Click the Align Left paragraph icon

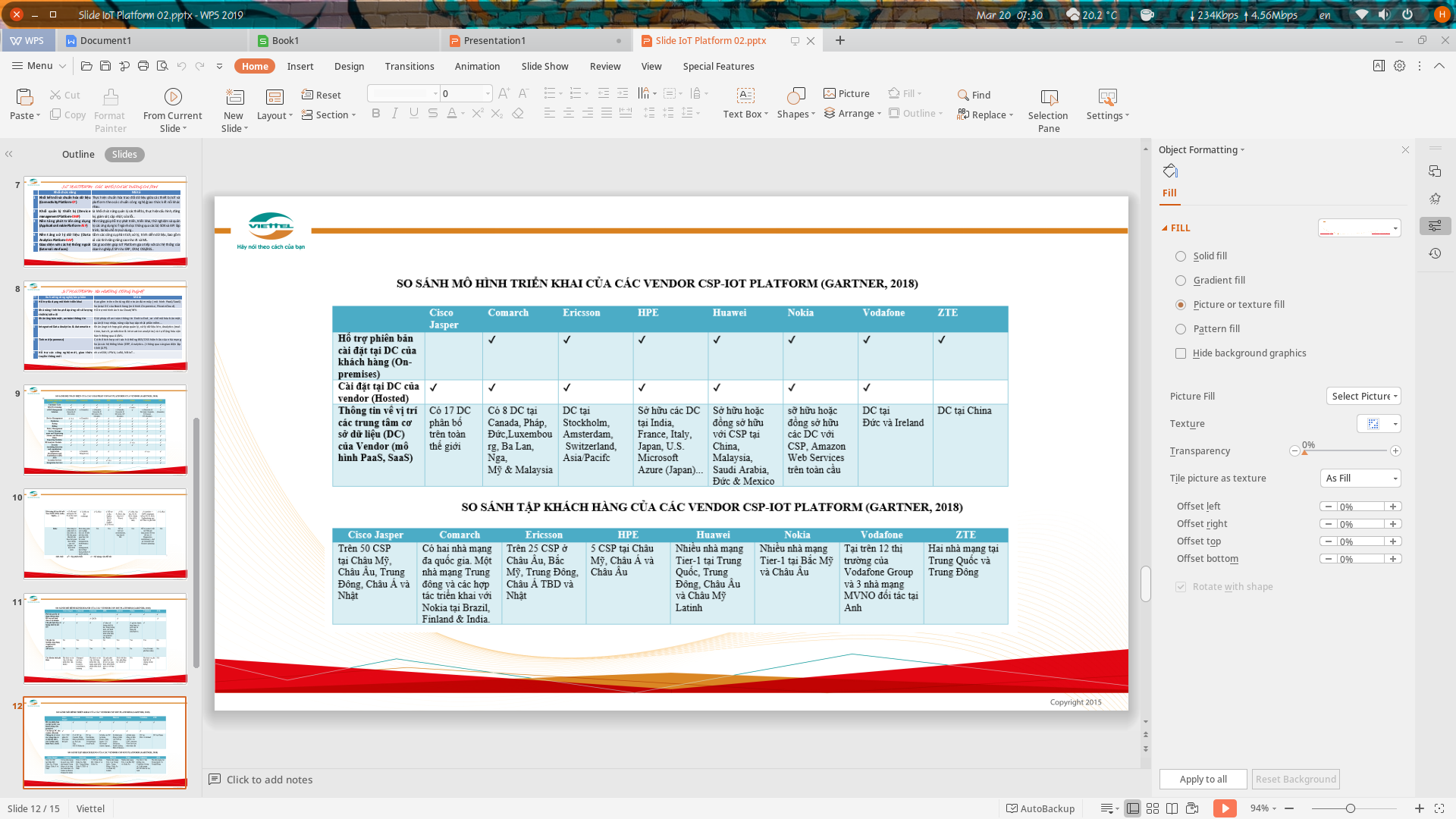pyautogui.click(x=550, y=113)
